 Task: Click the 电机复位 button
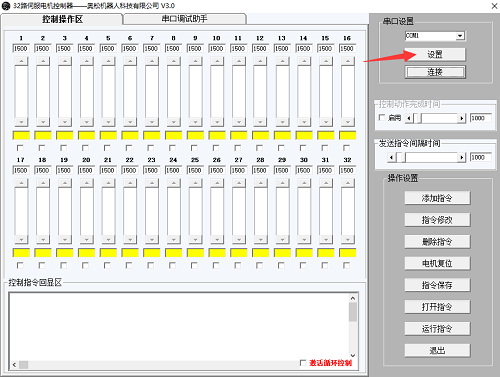[437, 263]
